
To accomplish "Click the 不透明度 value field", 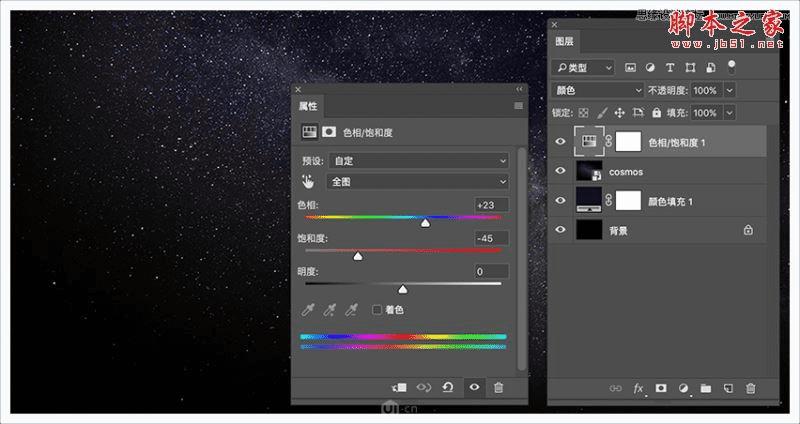I will (x=707, y=90).
